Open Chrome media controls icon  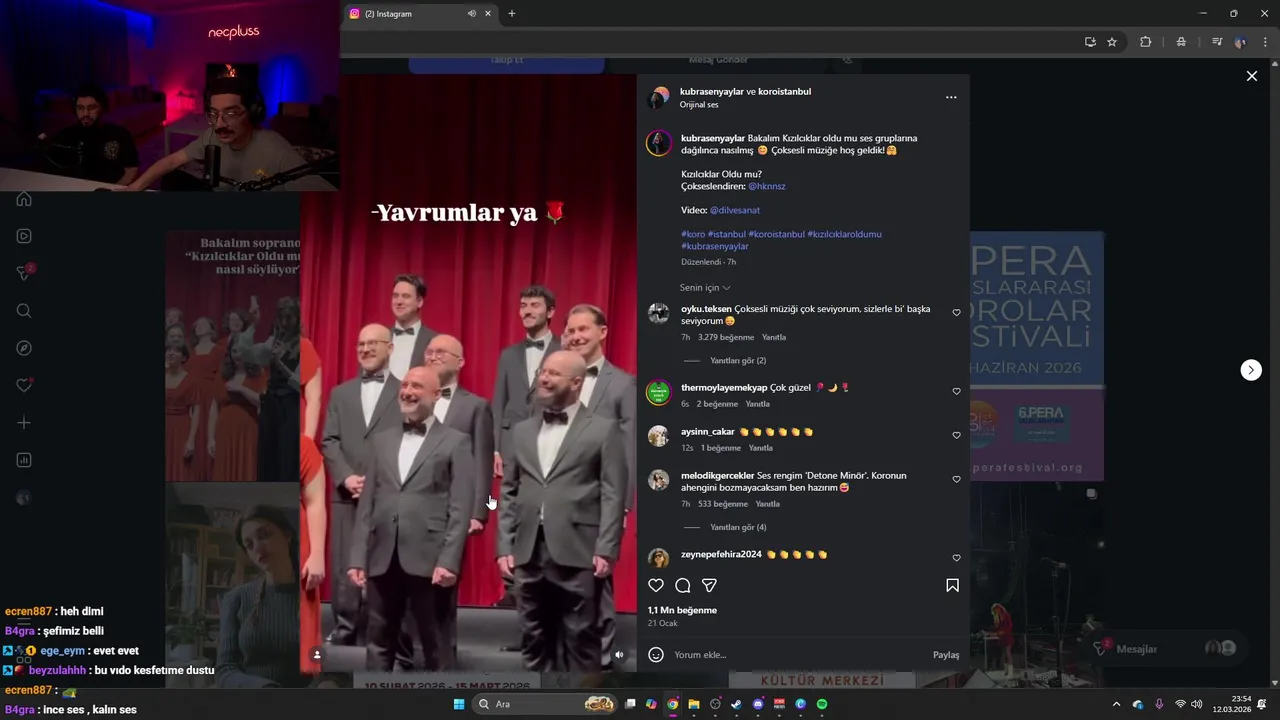[x=1217, y=42]
